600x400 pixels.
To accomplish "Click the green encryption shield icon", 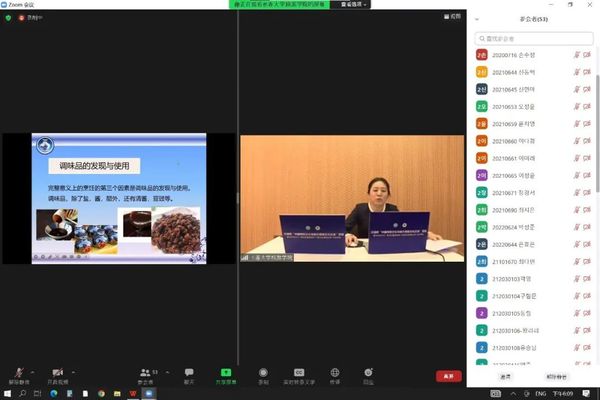I will coord(9,17).
